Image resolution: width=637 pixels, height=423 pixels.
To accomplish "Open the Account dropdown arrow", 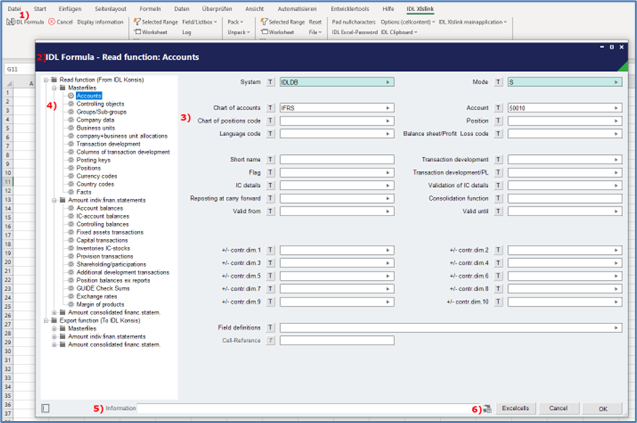I will coord(616,108).
